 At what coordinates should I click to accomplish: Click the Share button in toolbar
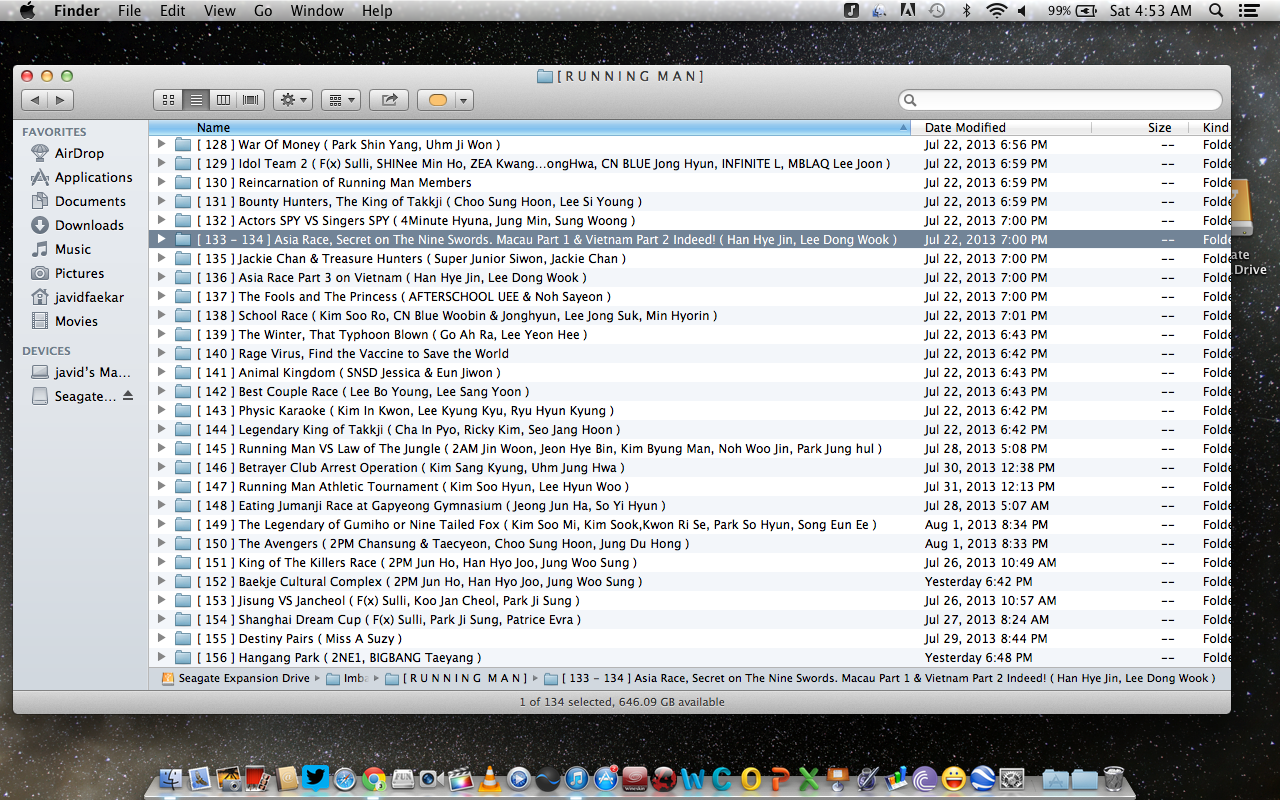pyautogui.click(x=389, y=100)
